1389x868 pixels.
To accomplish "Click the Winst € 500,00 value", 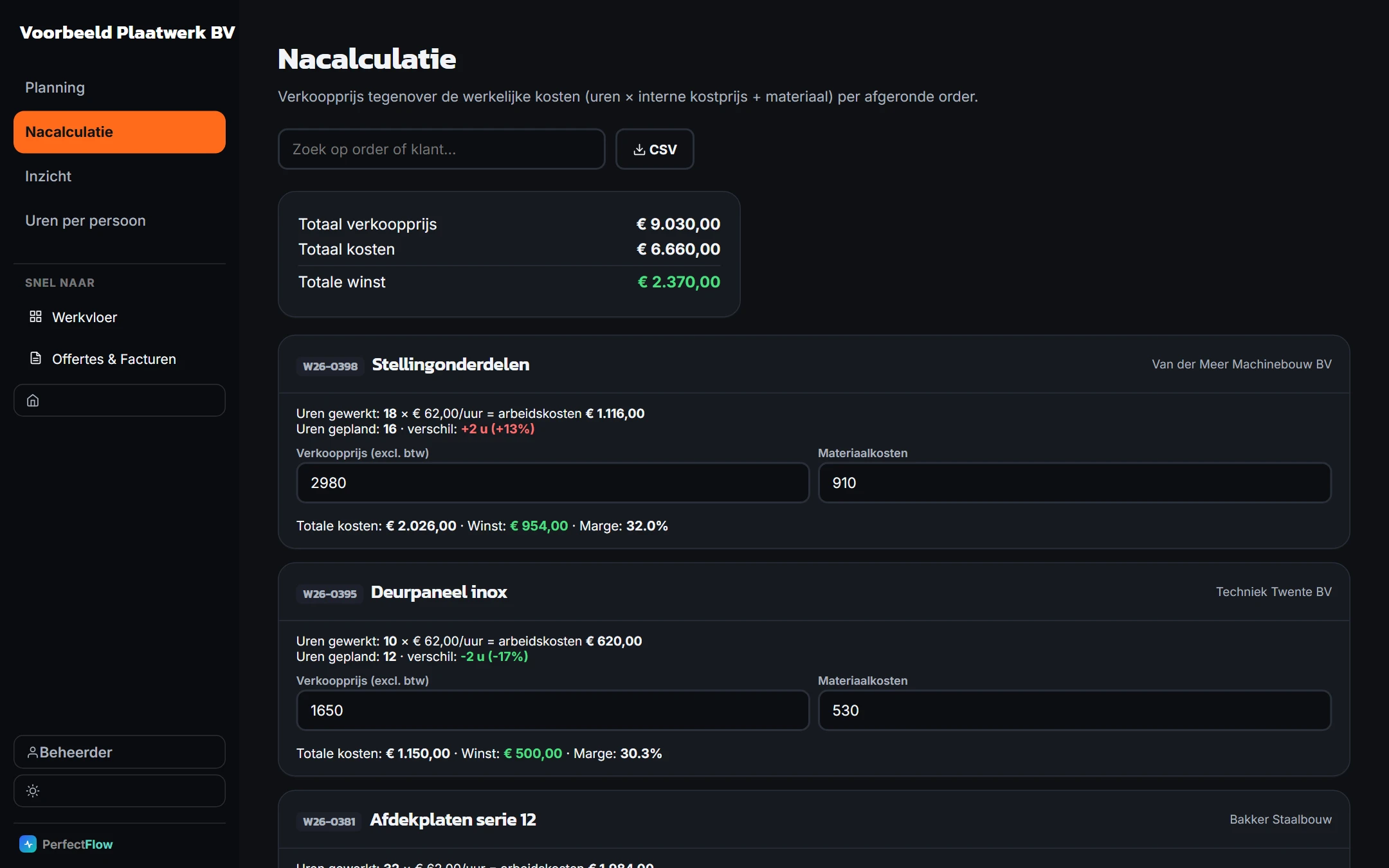I will click(533, 754).
